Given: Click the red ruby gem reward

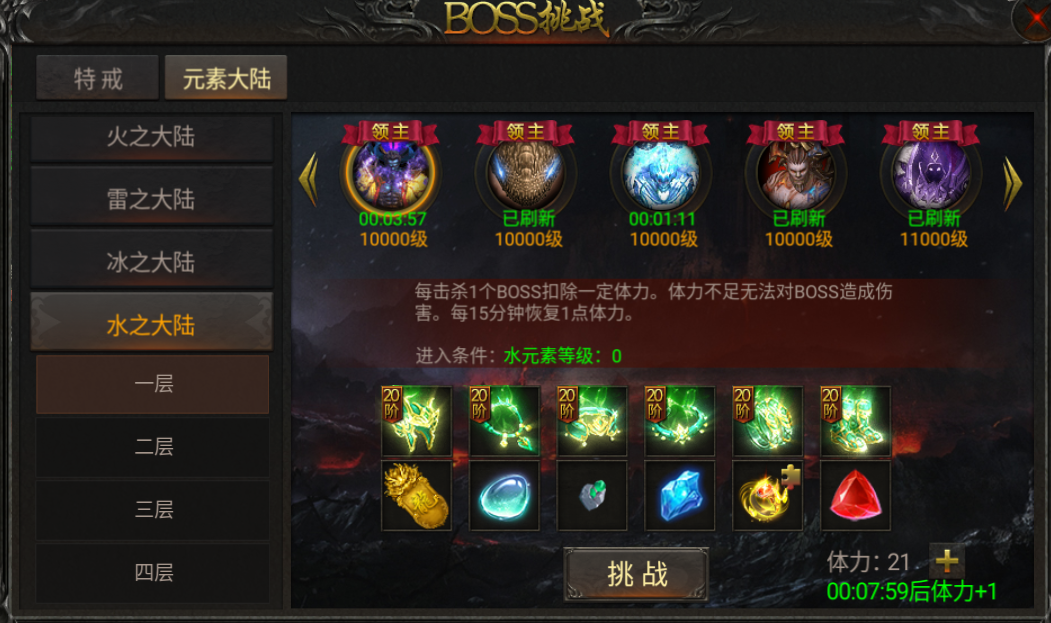Looking at the screenshot, I should point(855,496).
